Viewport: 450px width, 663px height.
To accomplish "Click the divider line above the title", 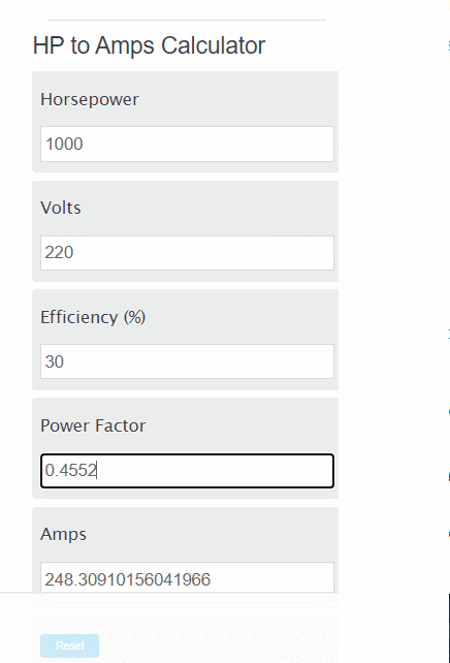I will point(187,20).
